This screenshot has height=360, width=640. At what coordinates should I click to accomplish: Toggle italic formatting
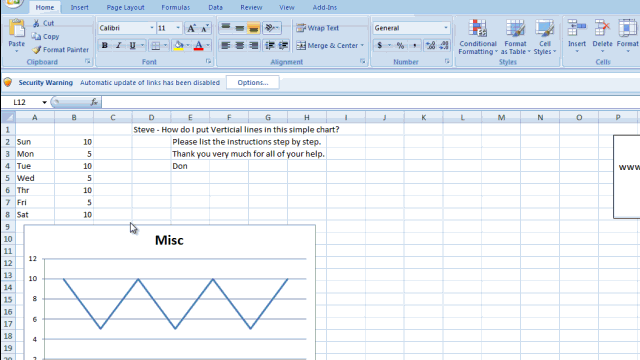point(118,45)
